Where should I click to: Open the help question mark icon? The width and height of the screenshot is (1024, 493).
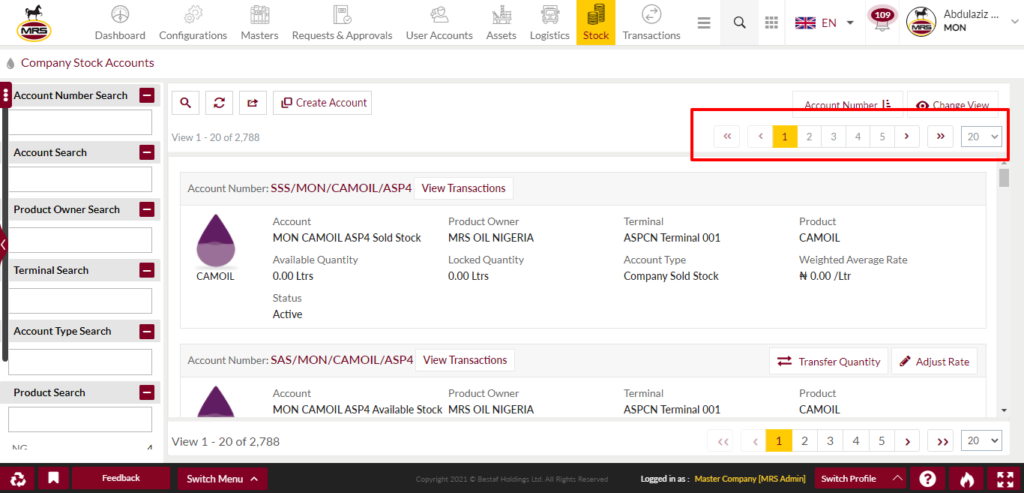(927, 479)
